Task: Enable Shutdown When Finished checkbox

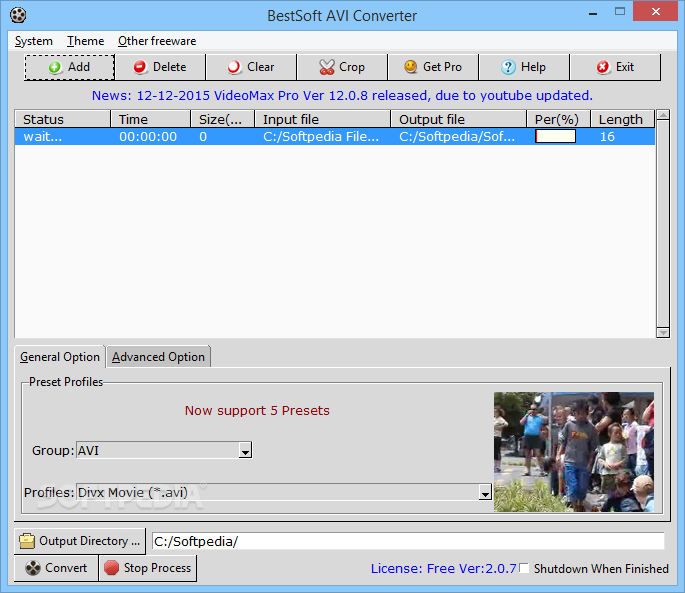Action: point(524,568)
